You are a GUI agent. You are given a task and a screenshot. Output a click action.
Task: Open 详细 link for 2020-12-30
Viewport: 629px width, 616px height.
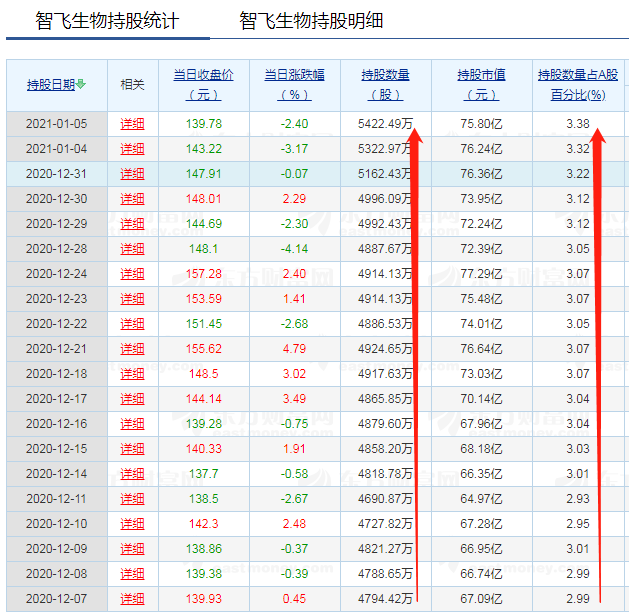click(132, 199)
